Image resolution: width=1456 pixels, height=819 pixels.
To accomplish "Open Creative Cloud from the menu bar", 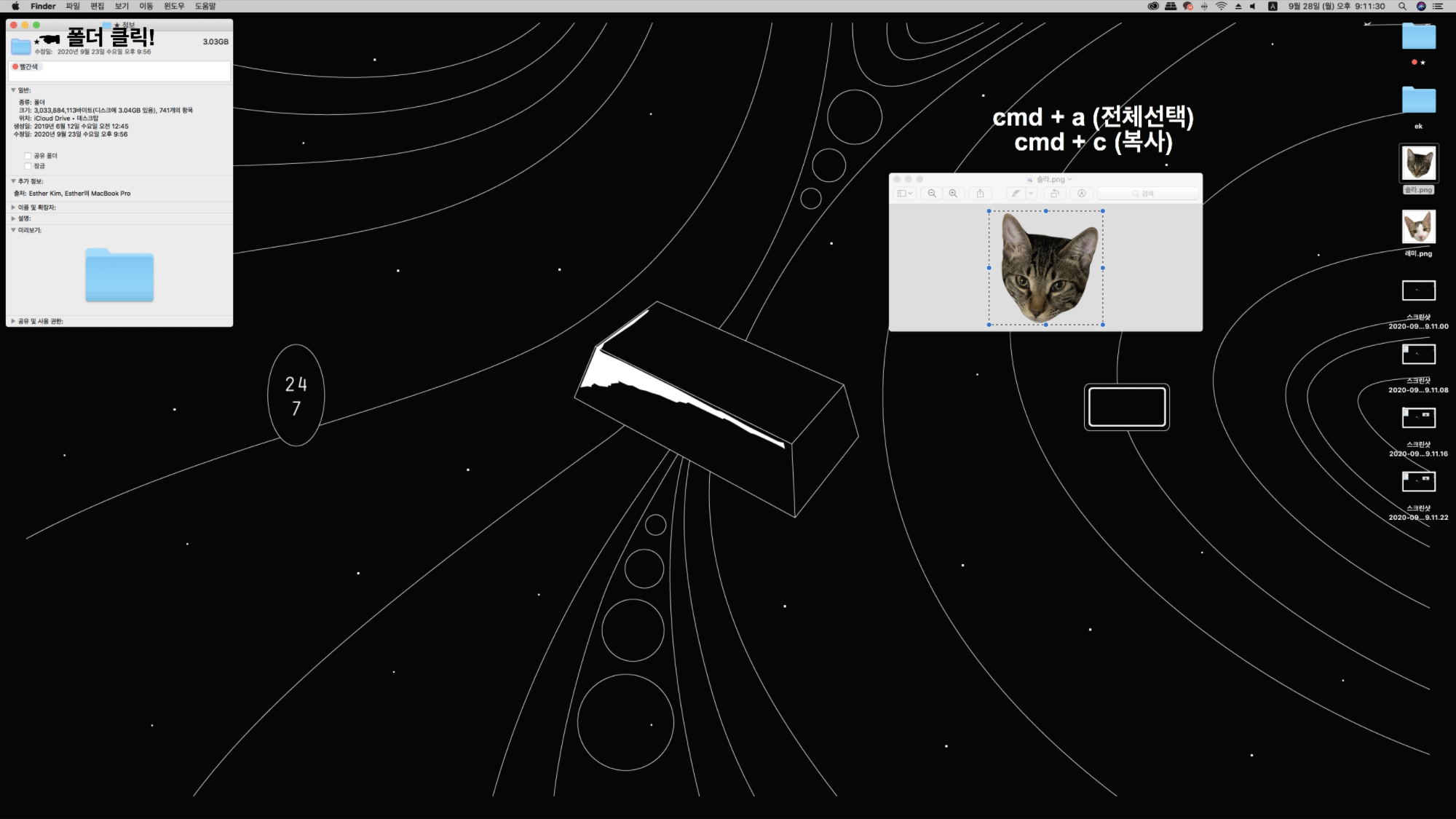I will pyautogui.click(x=1153, y=7).
